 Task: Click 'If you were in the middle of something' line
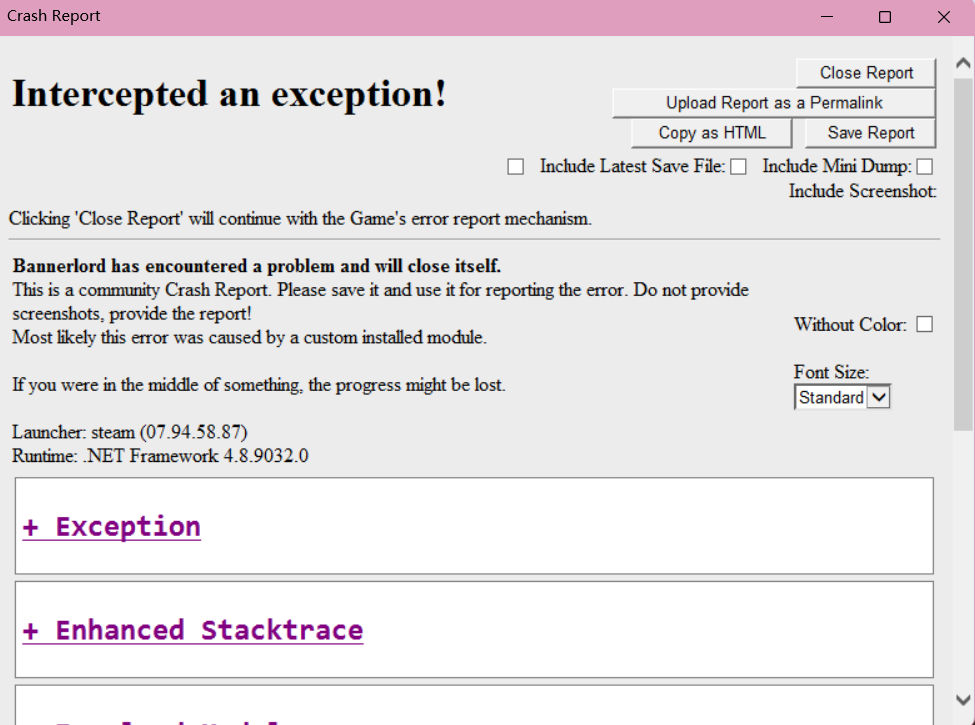(x=259, y=385)
